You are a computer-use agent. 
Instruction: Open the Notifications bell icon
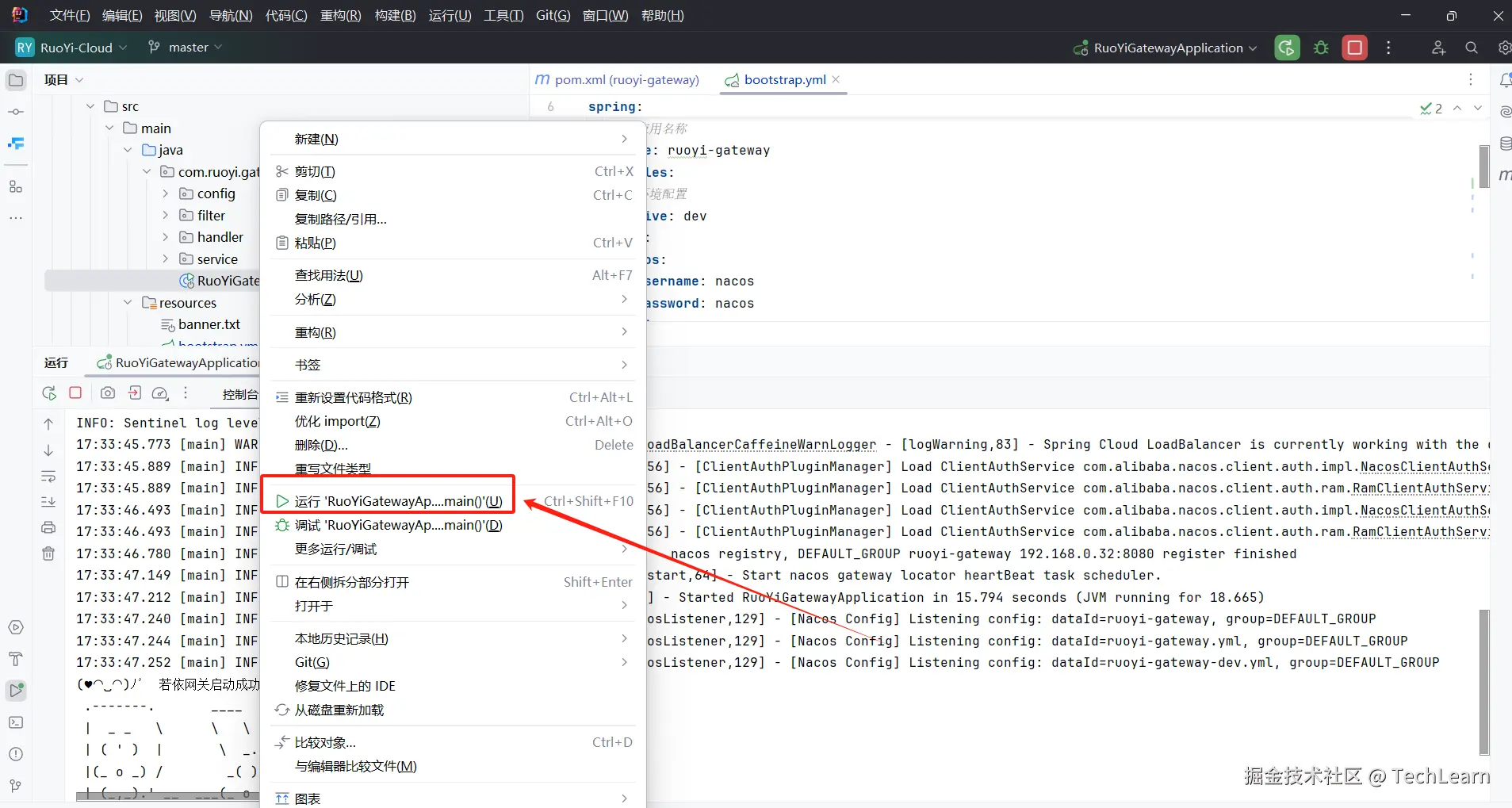(x=1505, y=80)
